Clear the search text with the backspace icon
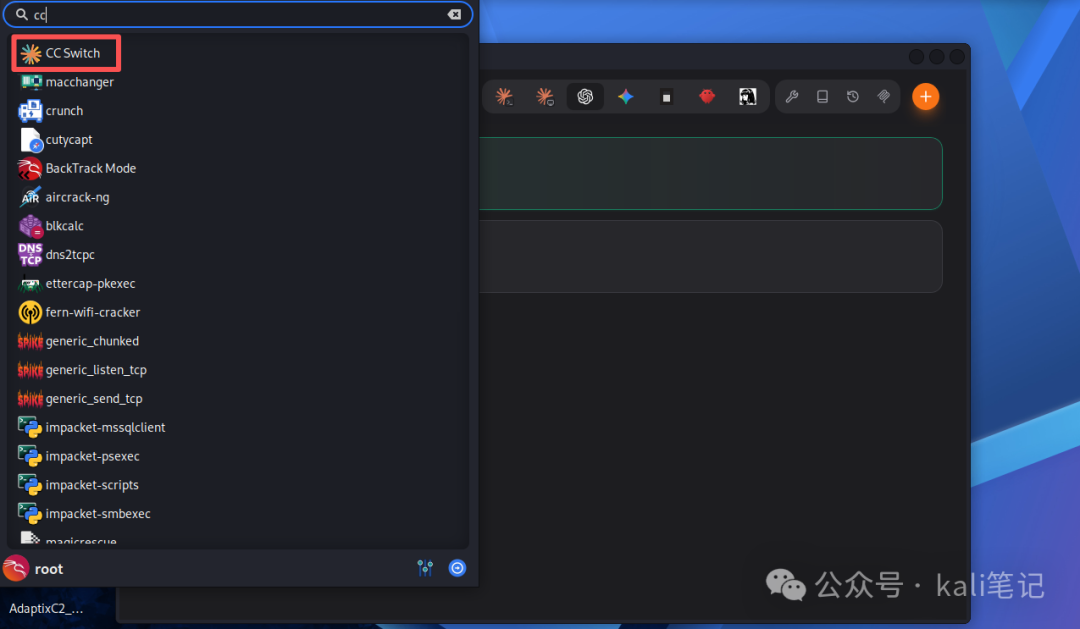 click(454, 14)
